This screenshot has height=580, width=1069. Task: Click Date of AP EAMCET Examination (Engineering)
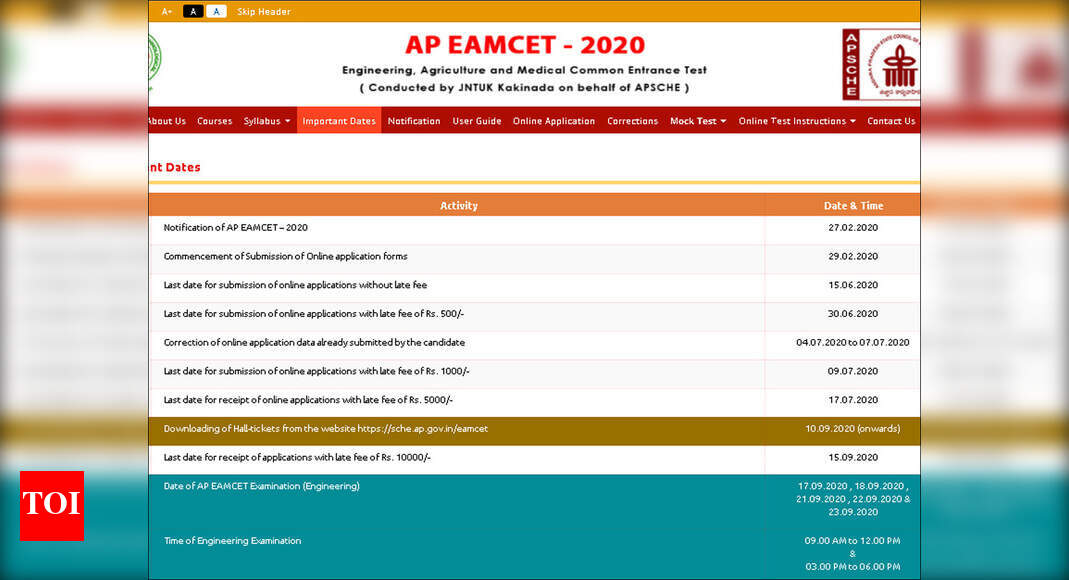click(261, 486)
